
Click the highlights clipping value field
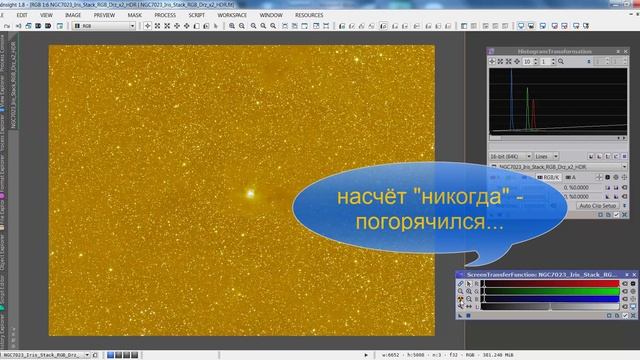[x=582, y=196]
